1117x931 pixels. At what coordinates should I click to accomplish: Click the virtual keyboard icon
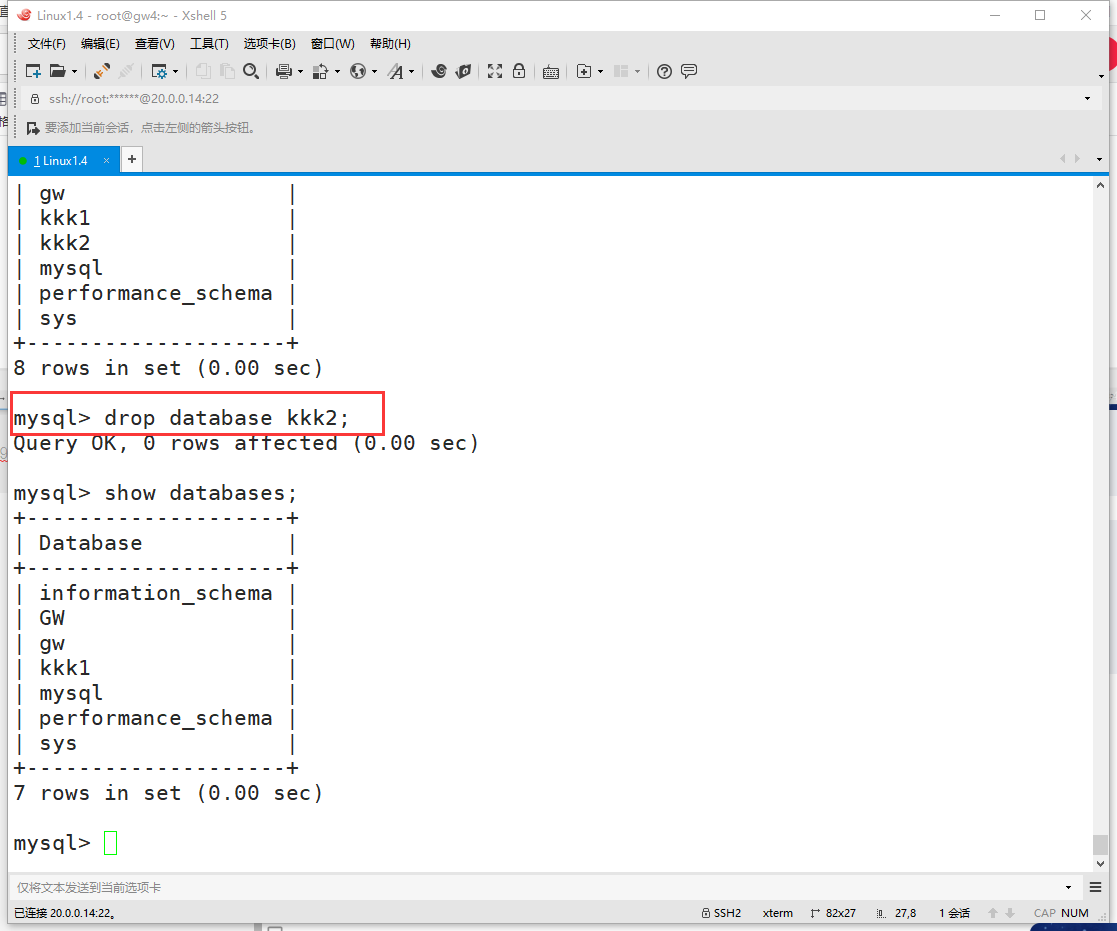click(551, 72)
